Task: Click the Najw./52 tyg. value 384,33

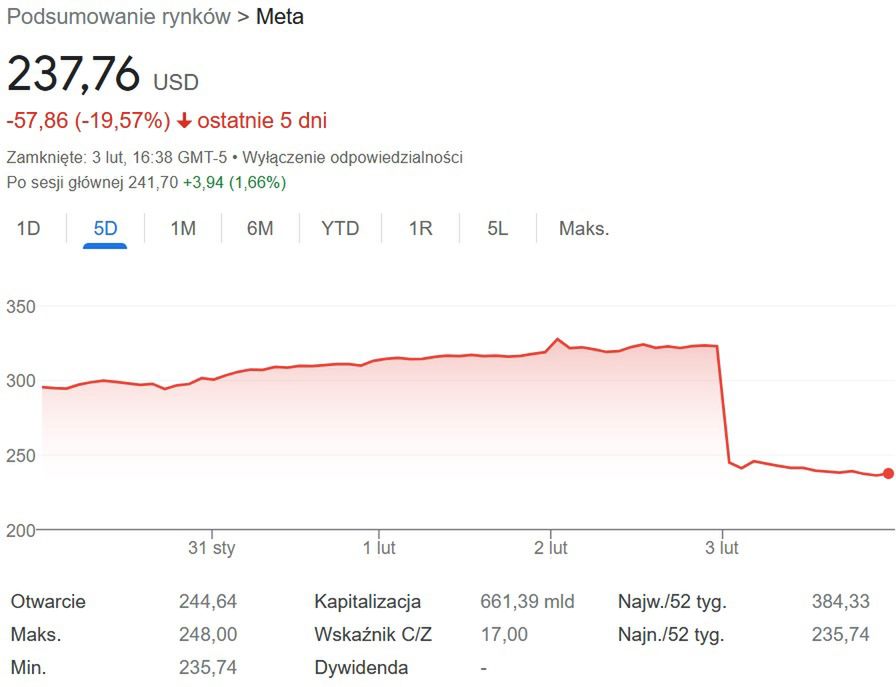Action: tap(840, 602)
